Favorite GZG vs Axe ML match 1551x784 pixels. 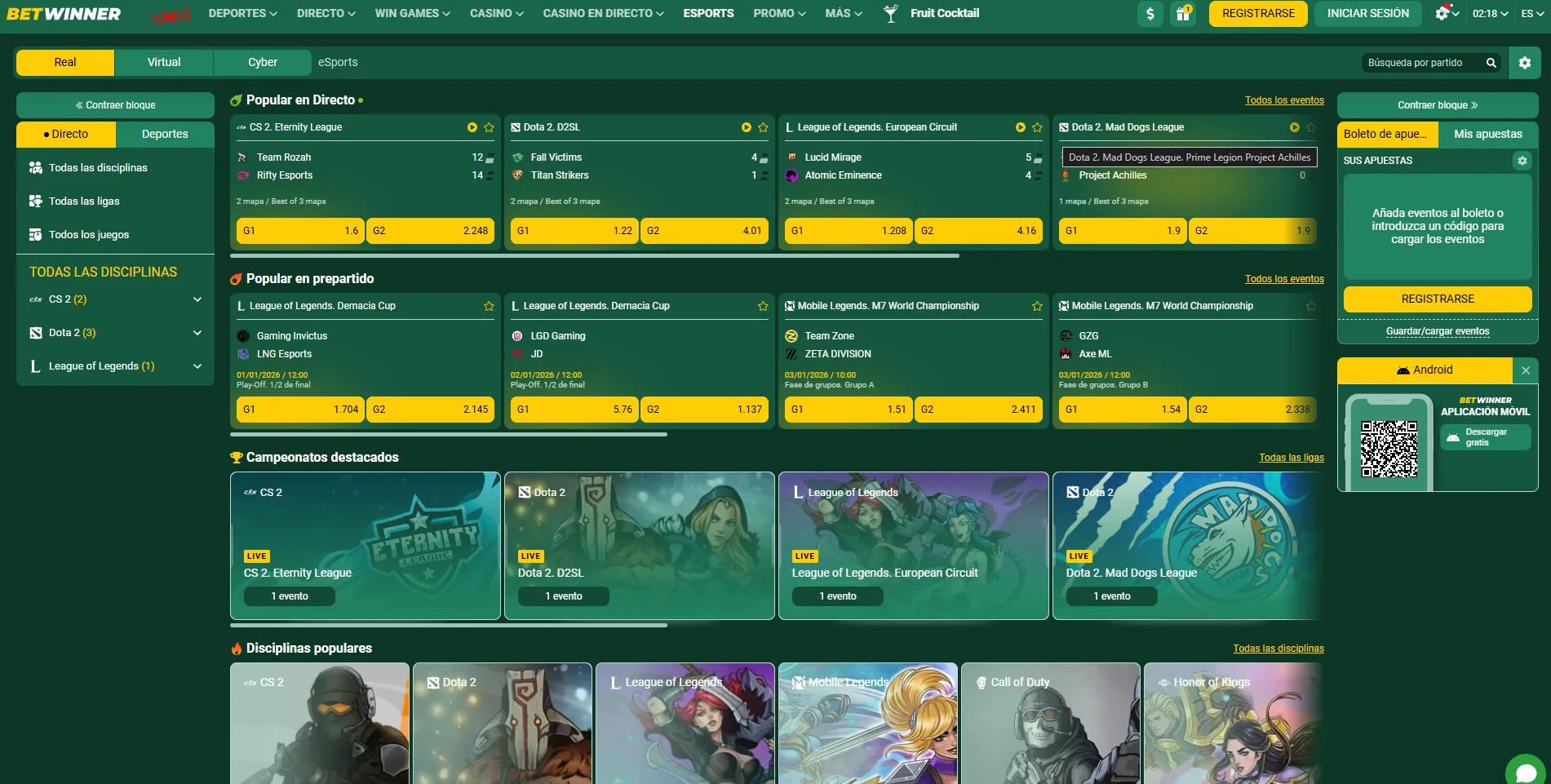(1311, 306)
